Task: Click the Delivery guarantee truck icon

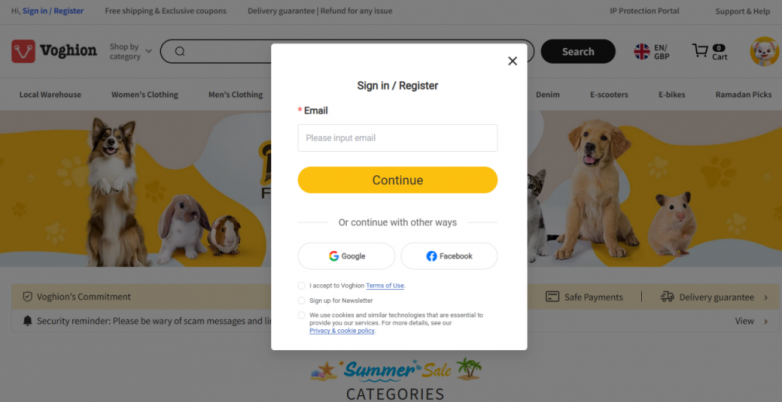Action: click(x=667, y=297)
